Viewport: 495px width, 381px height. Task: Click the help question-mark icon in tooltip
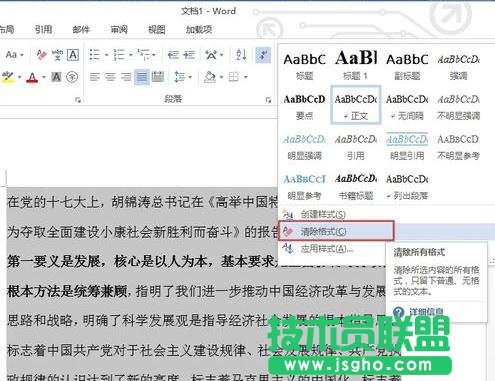tap(398, 312)
